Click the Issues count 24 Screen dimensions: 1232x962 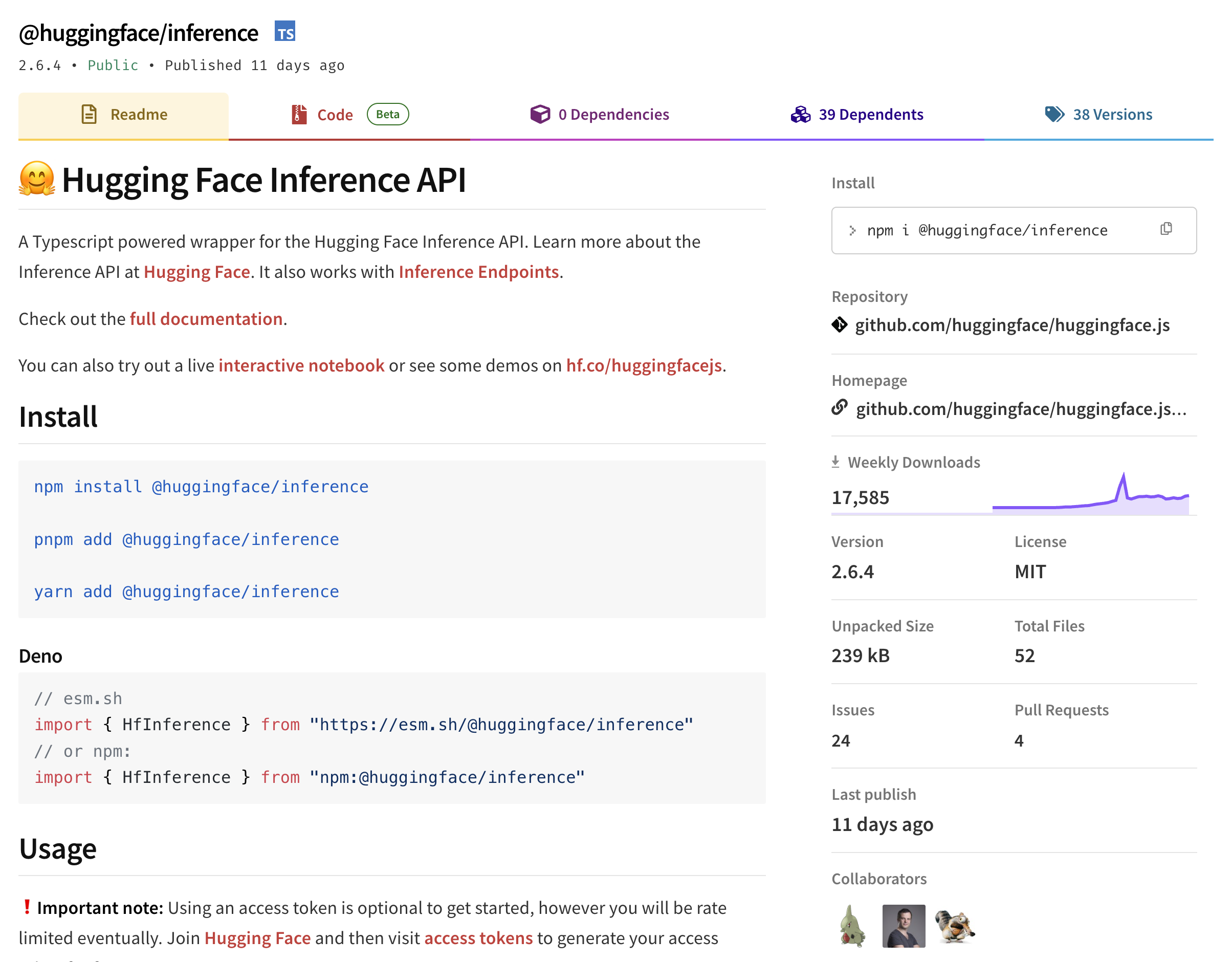[x=841, y=740]
